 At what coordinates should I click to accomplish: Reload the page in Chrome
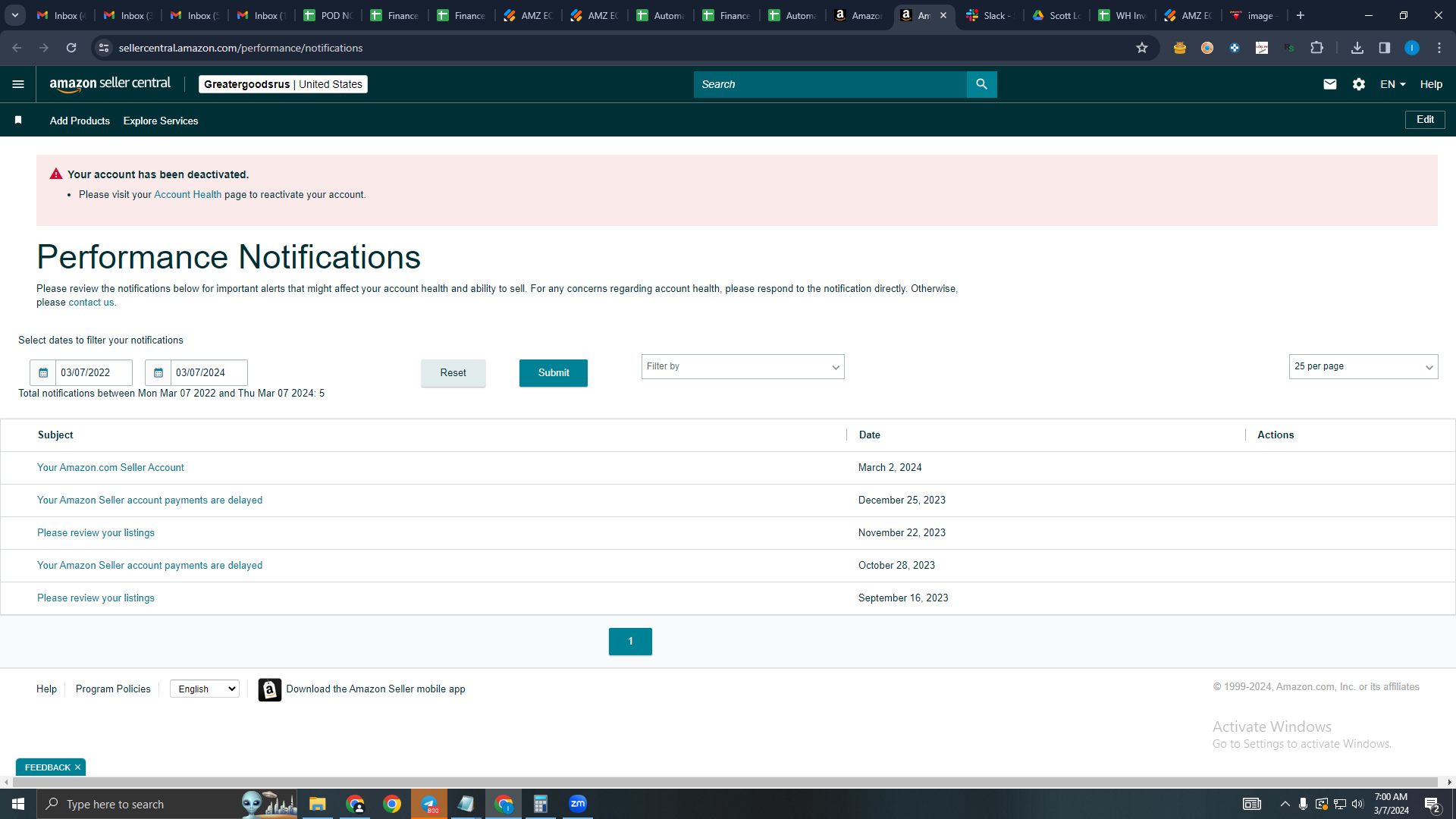(71, 48)
